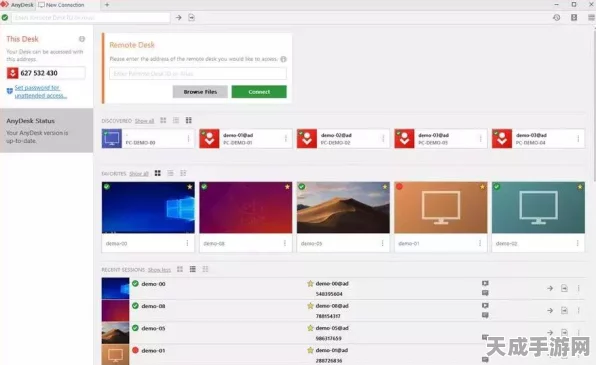
Task: Switch Favorites section to list view
Action: (170, 173)
